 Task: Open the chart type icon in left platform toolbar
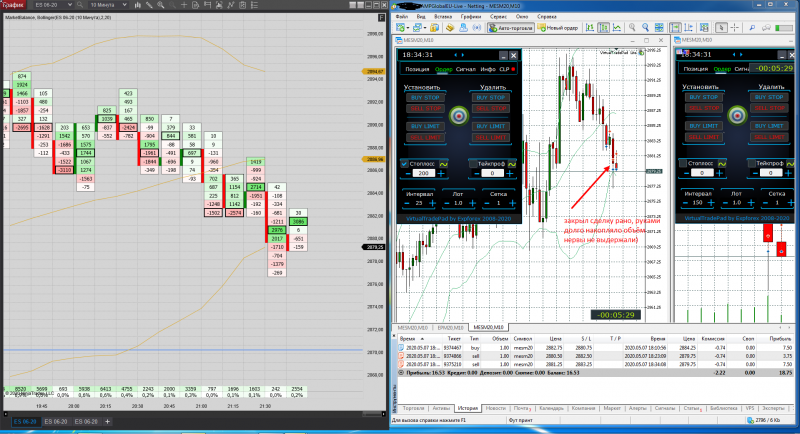click(138, 5)
